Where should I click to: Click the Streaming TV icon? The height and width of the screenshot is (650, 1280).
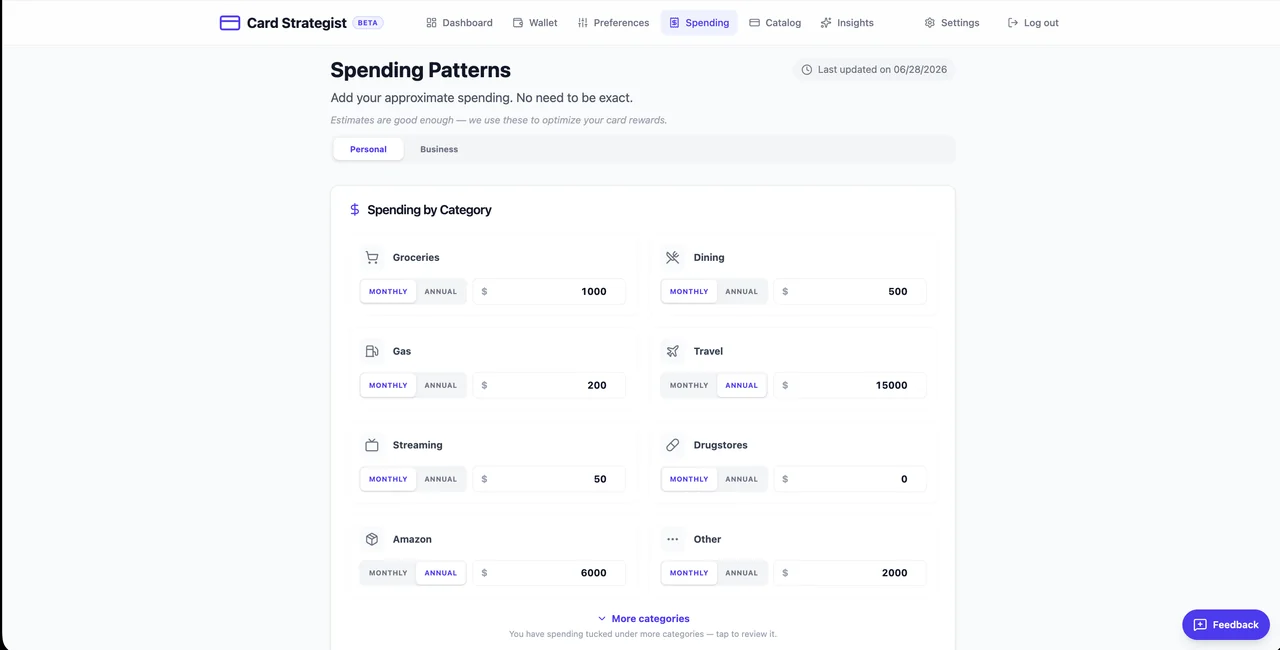point(372,445)
